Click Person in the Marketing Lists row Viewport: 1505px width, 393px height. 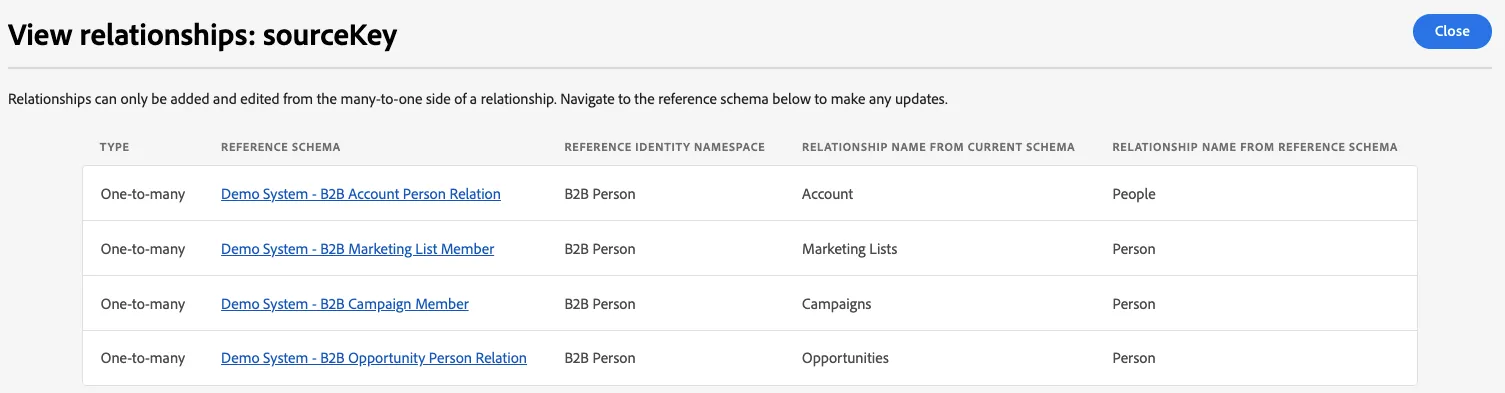1134,249
